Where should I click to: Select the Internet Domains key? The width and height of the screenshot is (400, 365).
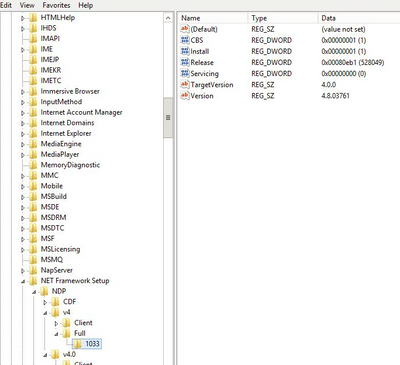(67, 123)
